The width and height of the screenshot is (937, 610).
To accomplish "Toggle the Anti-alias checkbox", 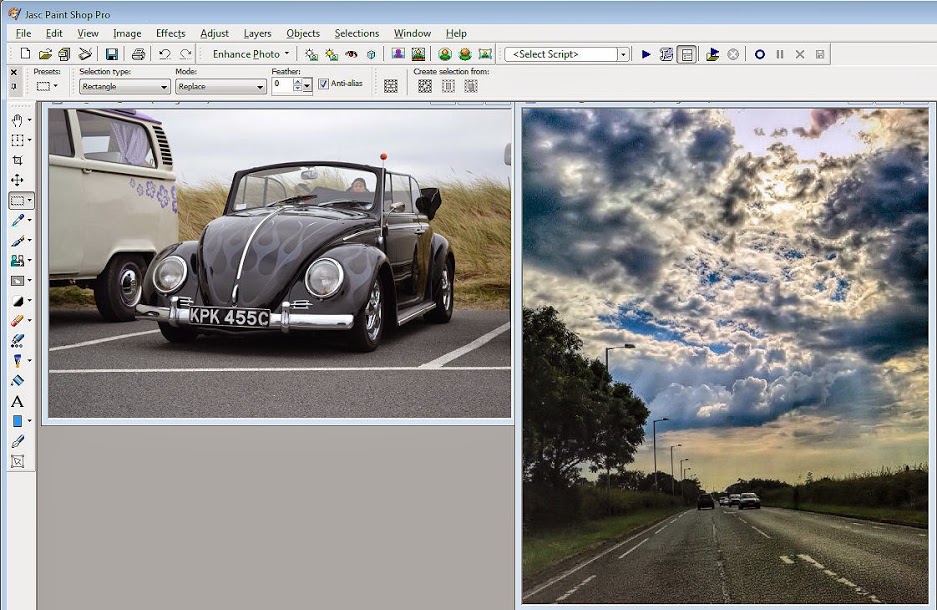I will point(323,84).
